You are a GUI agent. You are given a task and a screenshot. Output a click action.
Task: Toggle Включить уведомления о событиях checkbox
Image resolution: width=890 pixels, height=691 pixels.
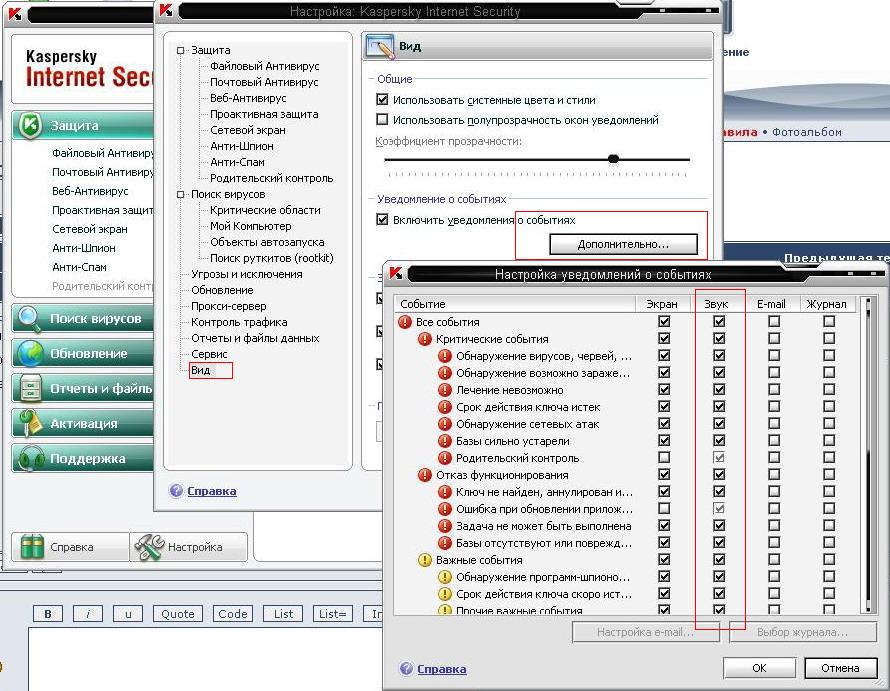point(382,220)
